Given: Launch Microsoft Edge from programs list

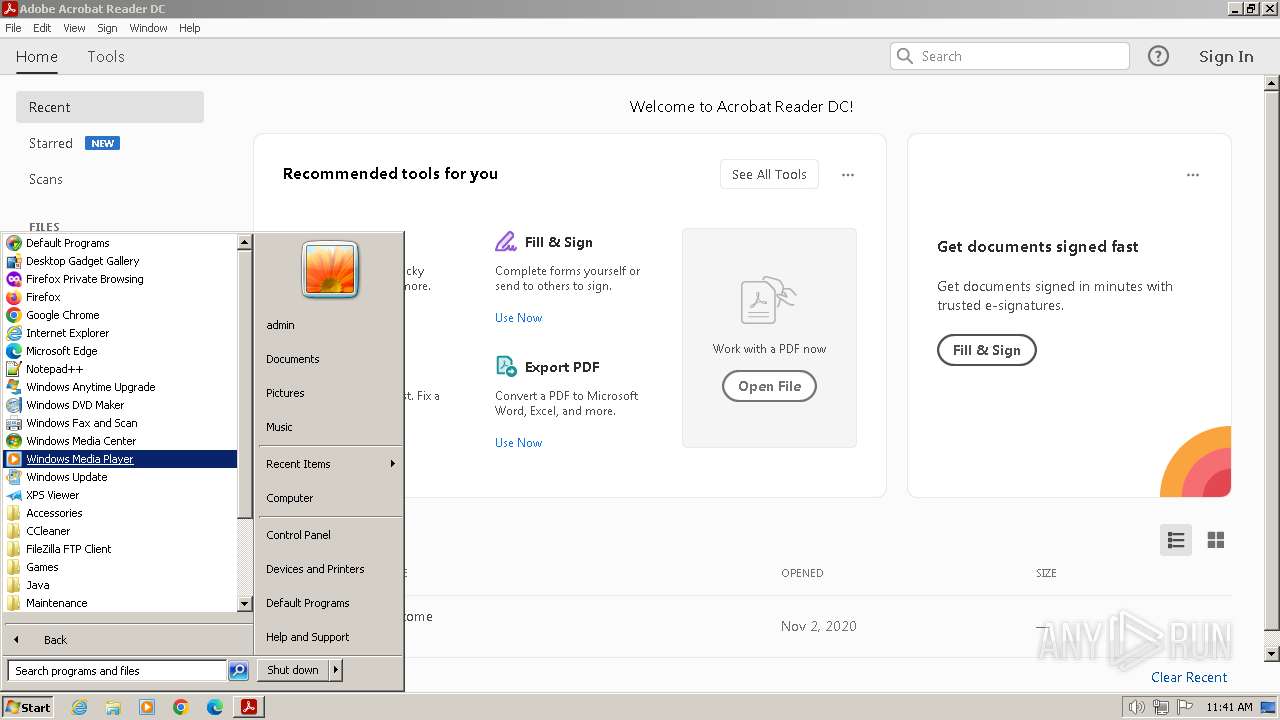Looking at the screenshot, I should pyautogui.click(x=120, y=351).
